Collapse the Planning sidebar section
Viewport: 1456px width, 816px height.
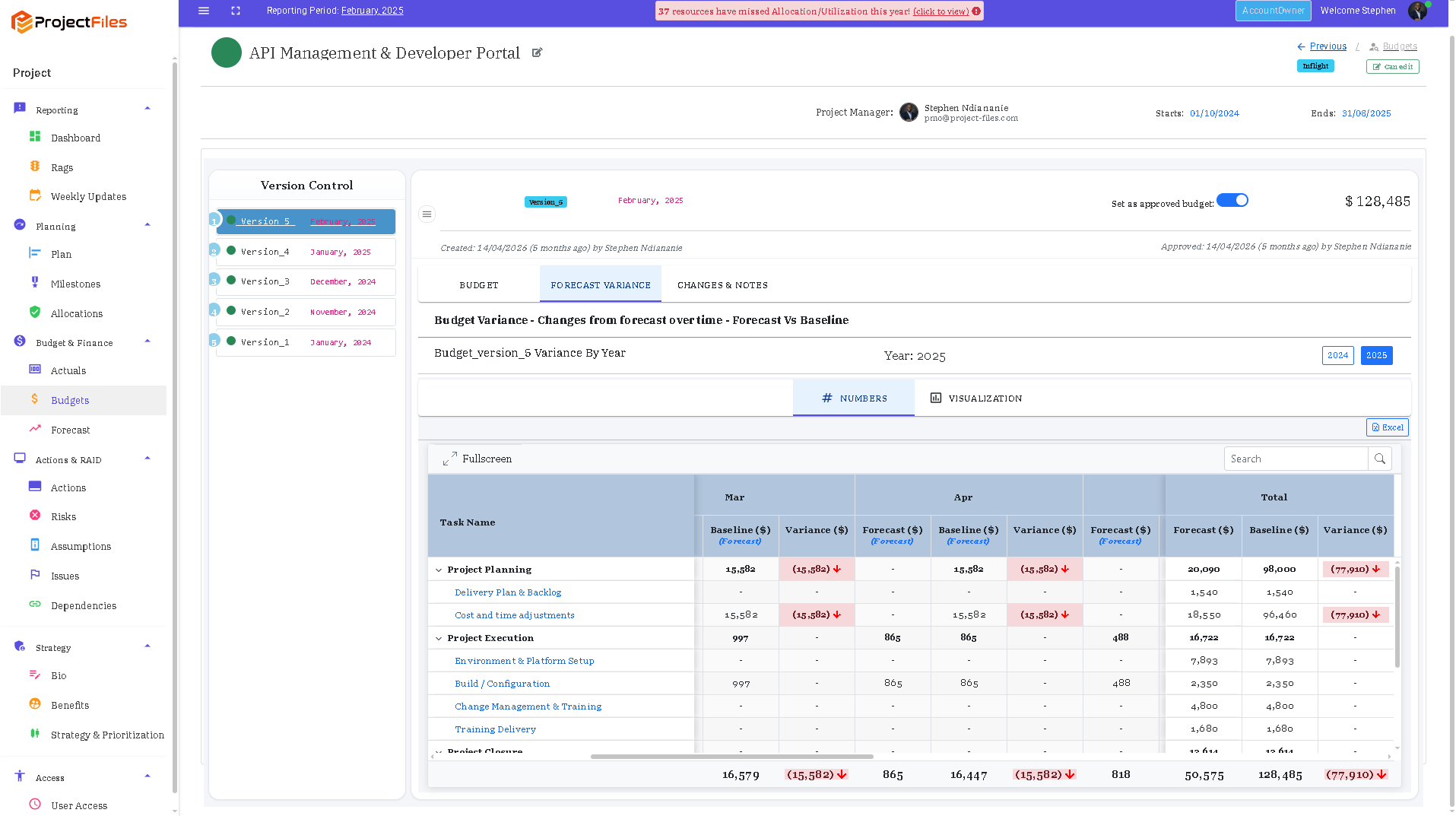(148, 225)
